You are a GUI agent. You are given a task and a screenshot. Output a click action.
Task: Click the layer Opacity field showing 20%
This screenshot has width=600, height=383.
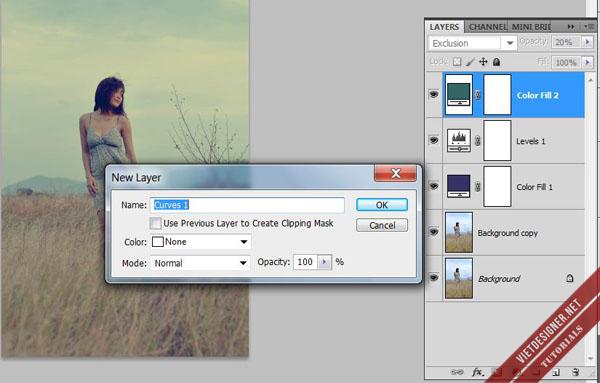point(566,42)
